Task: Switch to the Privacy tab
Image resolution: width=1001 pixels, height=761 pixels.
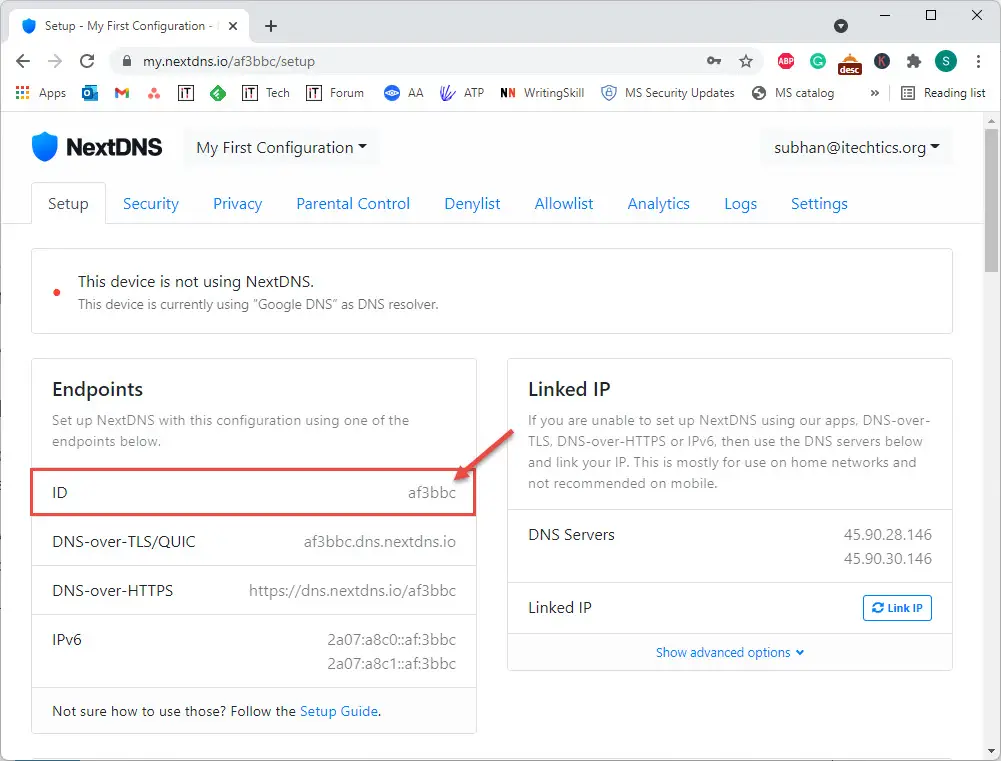Action: point(237,204)
